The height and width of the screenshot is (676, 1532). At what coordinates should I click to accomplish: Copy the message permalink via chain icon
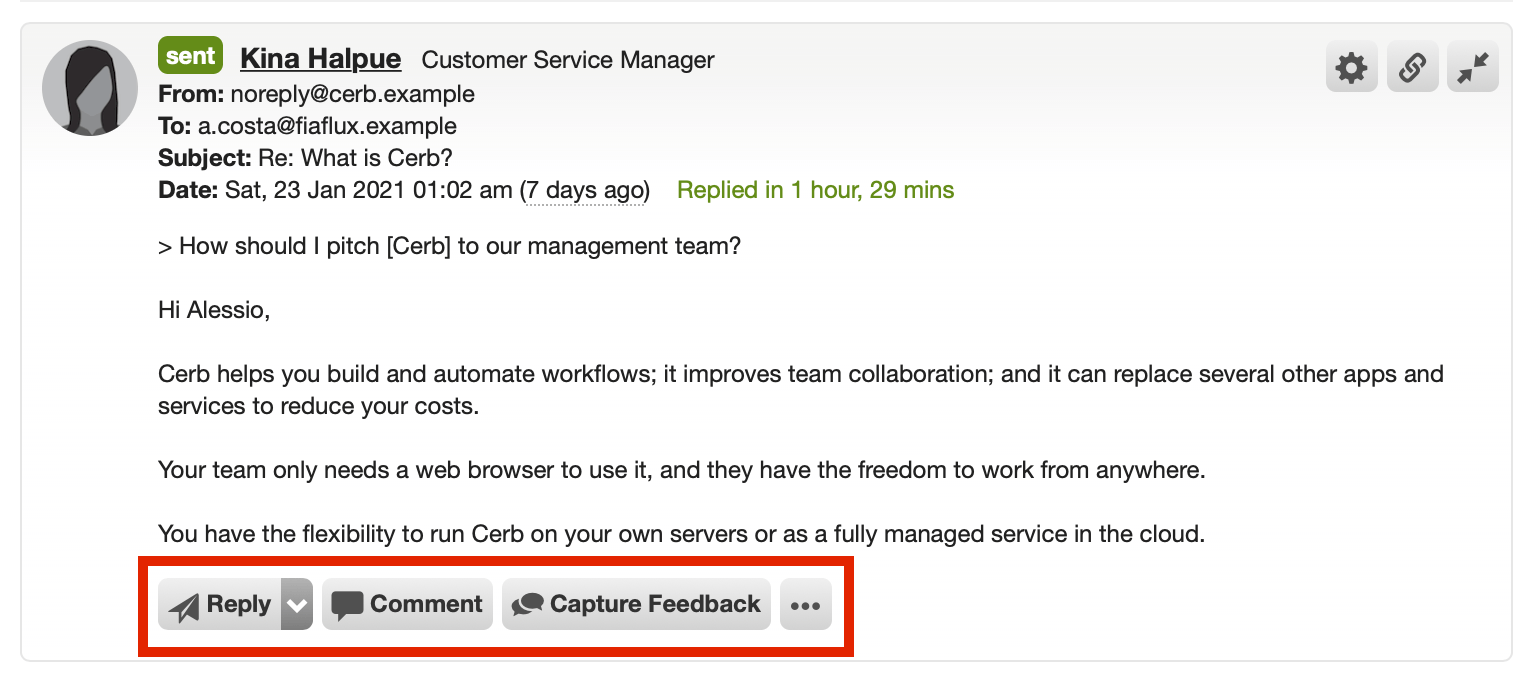tap(1412, 68)
